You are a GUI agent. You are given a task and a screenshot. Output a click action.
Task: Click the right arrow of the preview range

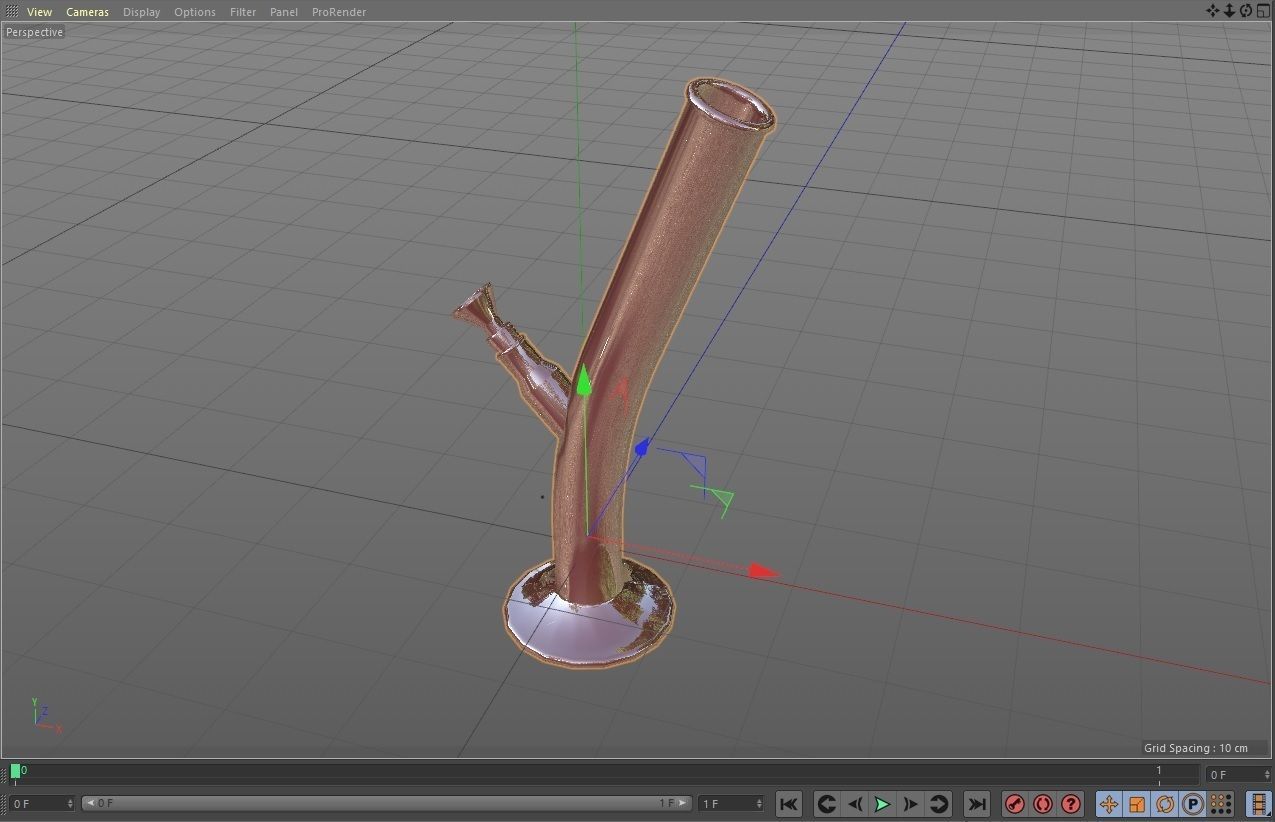click(x=684, y=803)
